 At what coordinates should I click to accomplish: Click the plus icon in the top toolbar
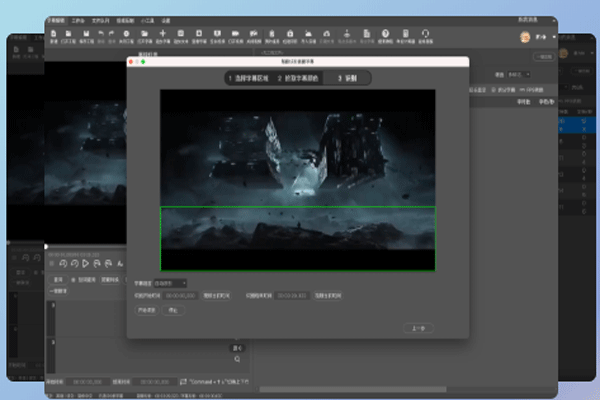pos(162,34)
